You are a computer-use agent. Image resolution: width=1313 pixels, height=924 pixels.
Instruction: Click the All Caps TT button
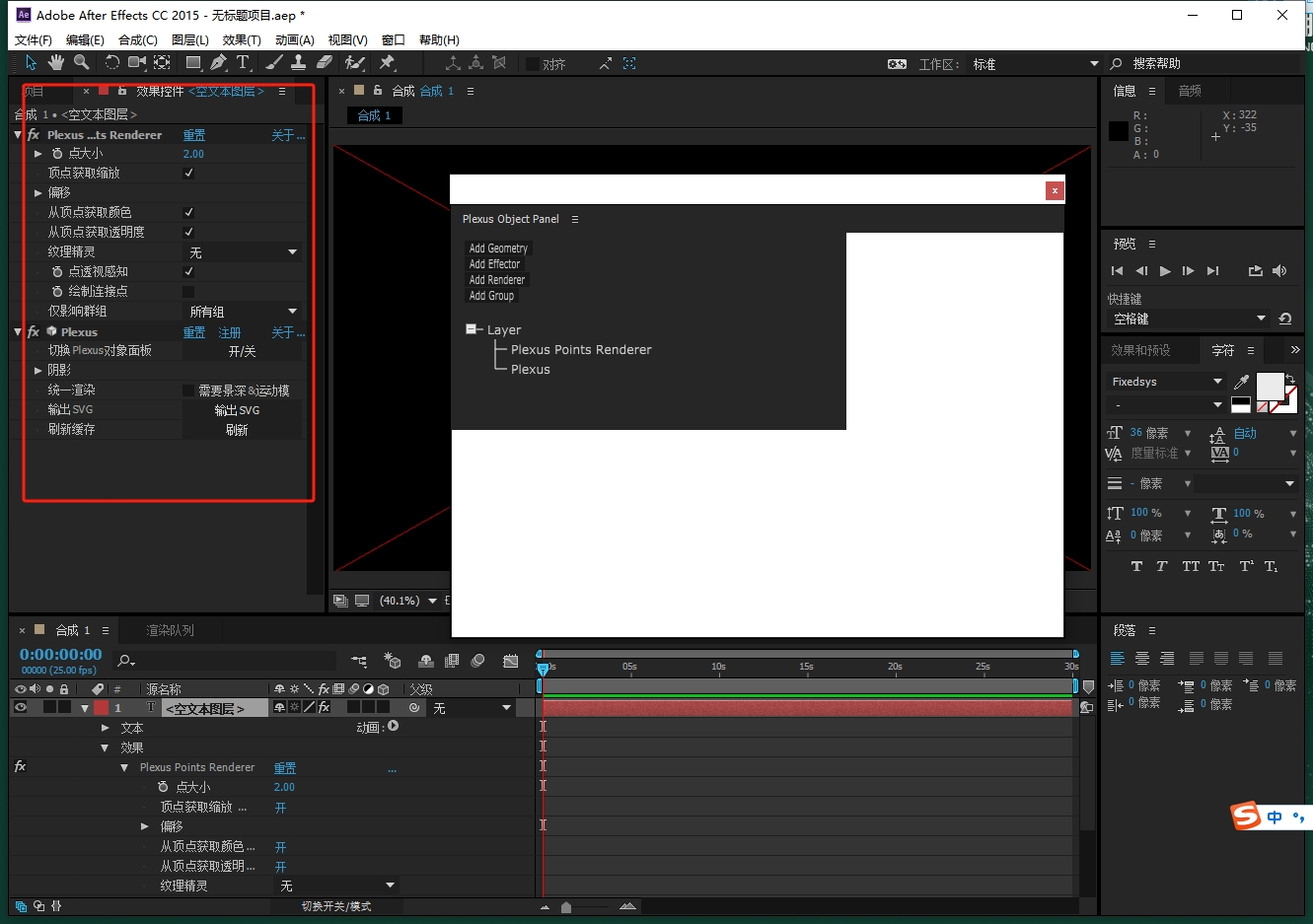1191,566
